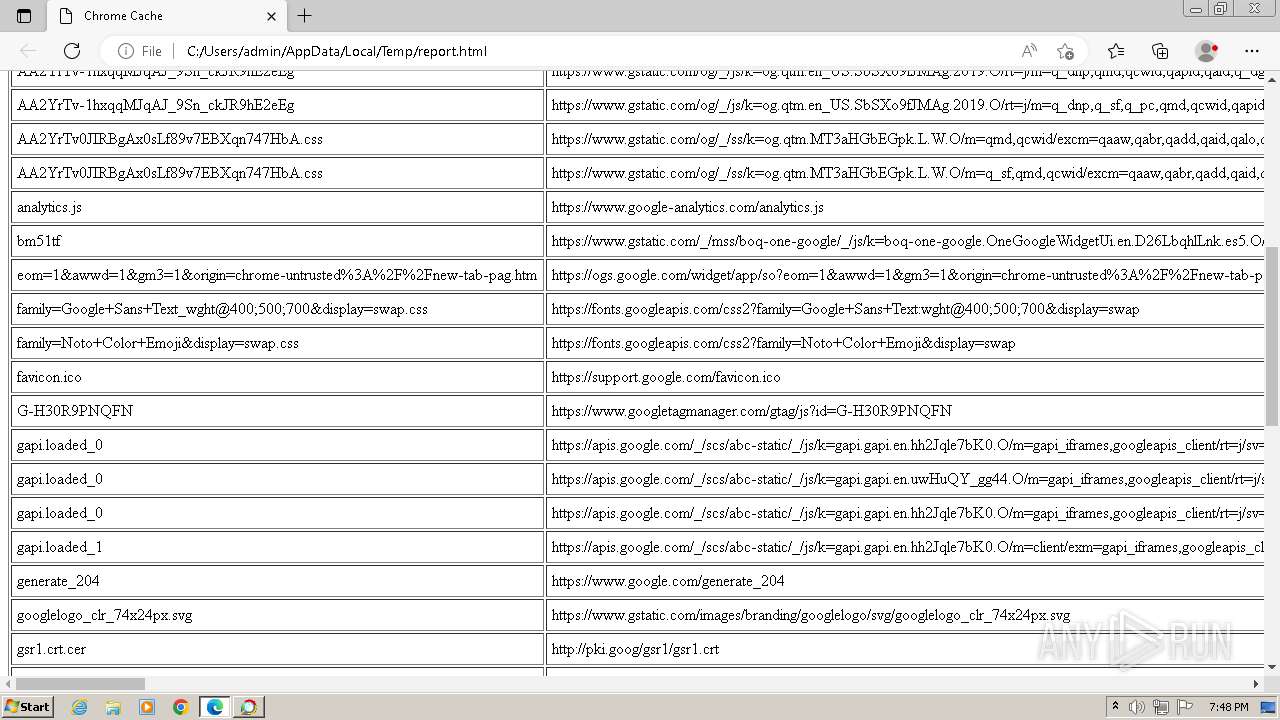Open Collections panel
This screenshot has width=1280, height=720.
[1160, 51]
